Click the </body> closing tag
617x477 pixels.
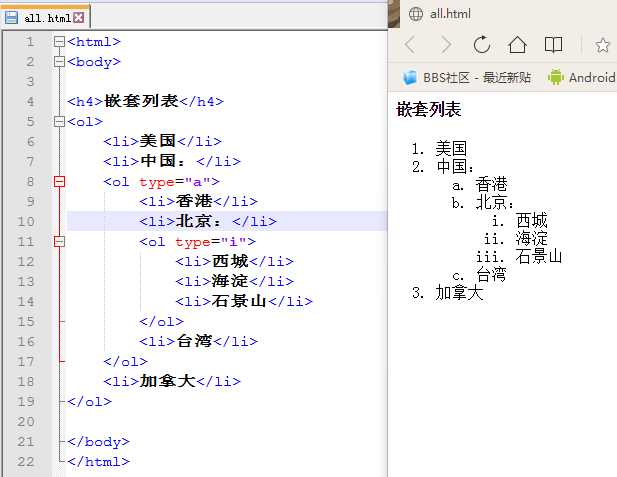(98, 442)
